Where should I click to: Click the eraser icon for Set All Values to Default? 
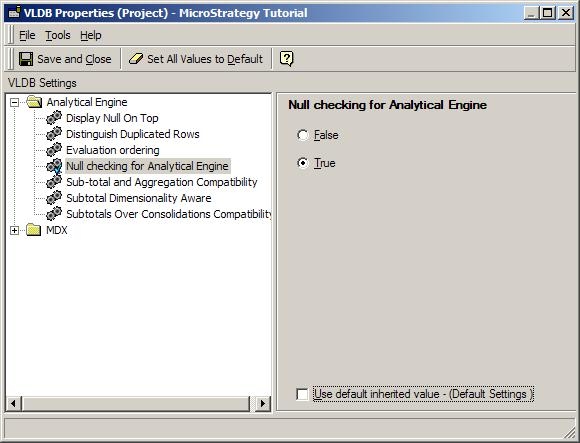[x=136, y=59]
